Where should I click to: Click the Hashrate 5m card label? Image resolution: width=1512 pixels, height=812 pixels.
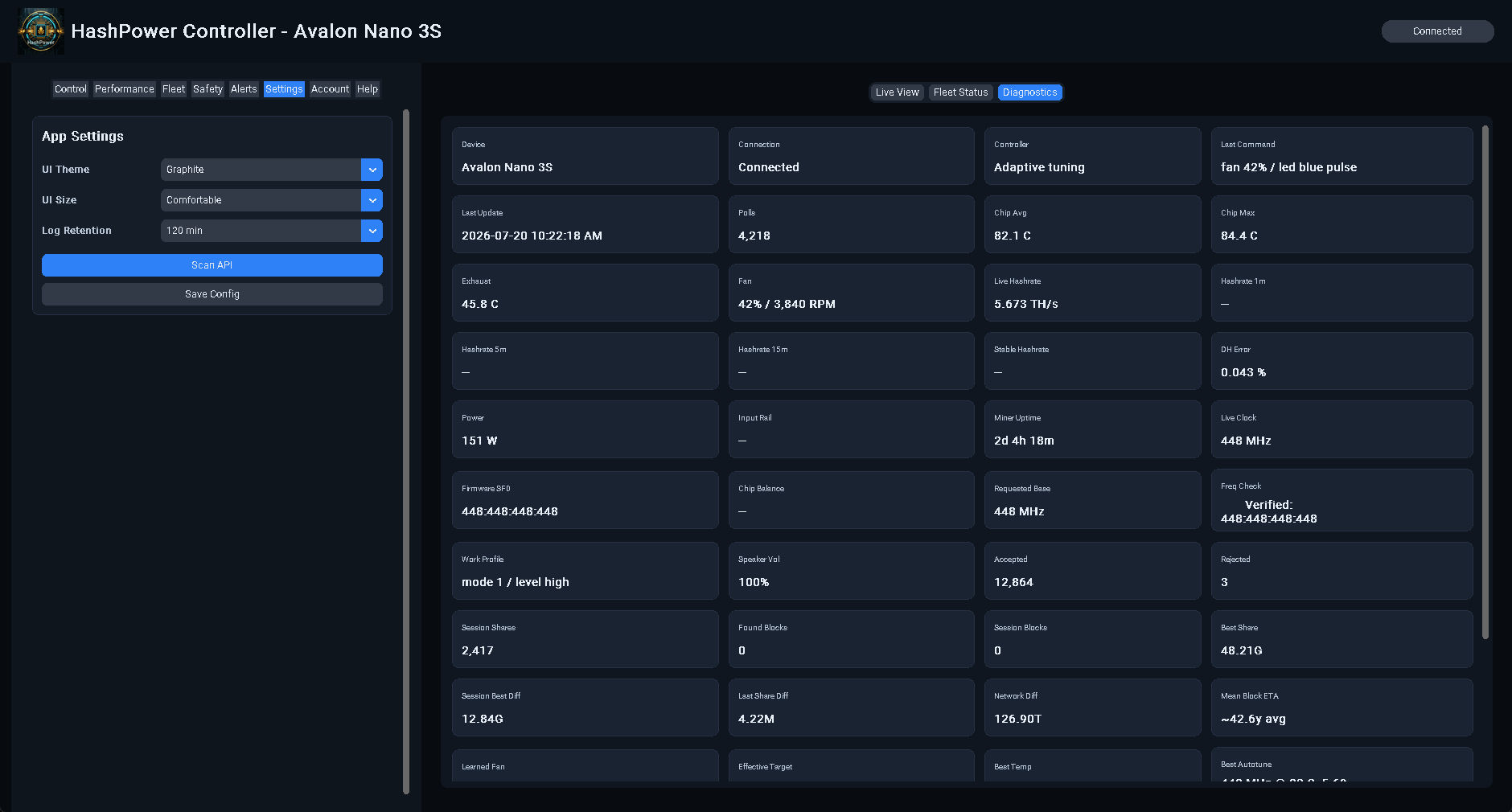(x=484, y=350)
